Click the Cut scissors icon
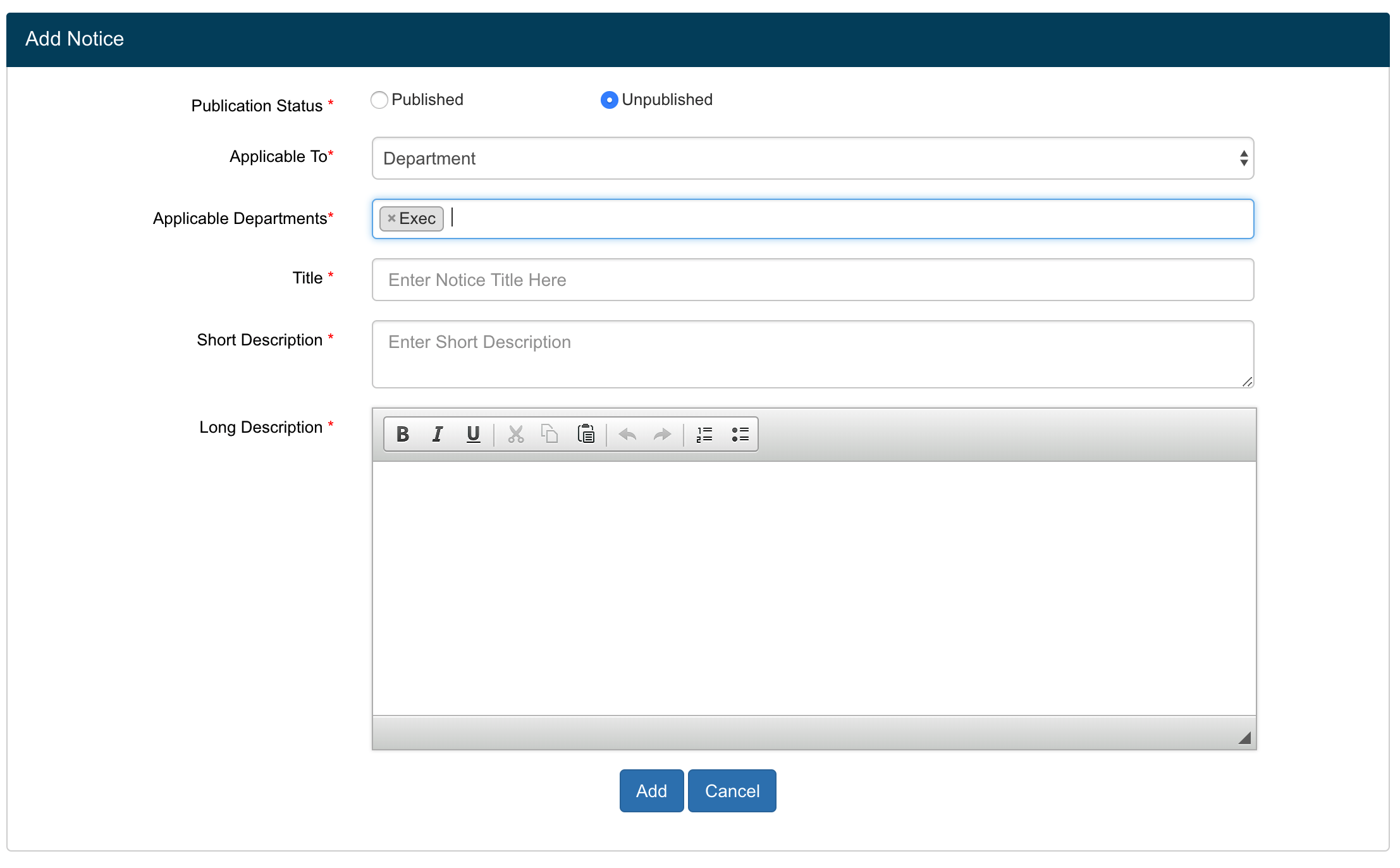The image size is (1400, 868). tap(516, 434)
